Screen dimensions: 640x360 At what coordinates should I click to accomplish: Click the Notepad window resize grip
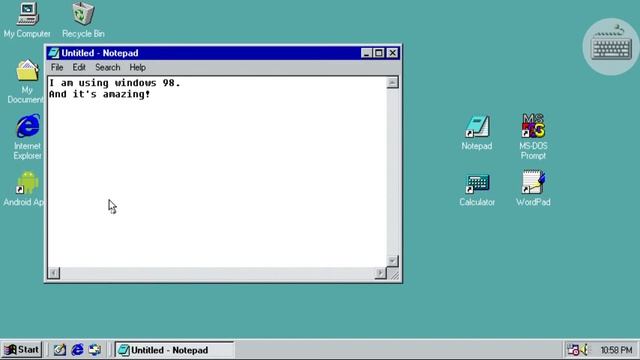[x=394, y=275]
